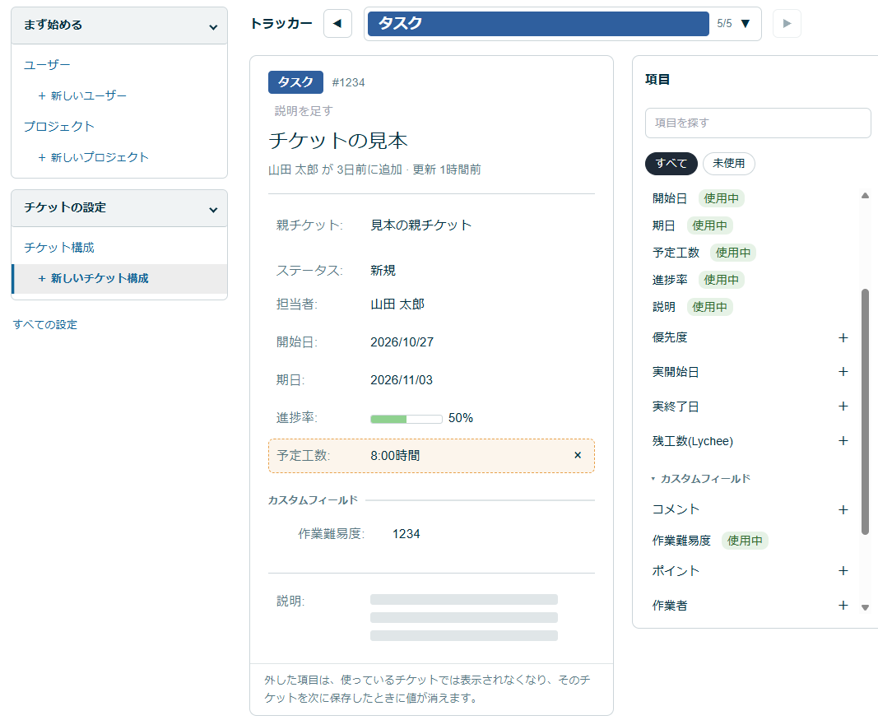Open the タスク tracker dropdown
878x720 pixels.
click(x=562, y=24)
